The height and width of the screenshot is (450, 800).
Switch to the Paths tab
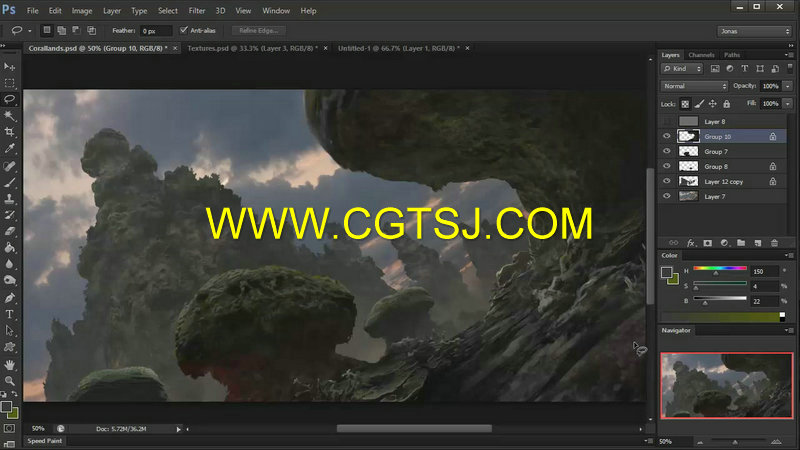[732, 55]
